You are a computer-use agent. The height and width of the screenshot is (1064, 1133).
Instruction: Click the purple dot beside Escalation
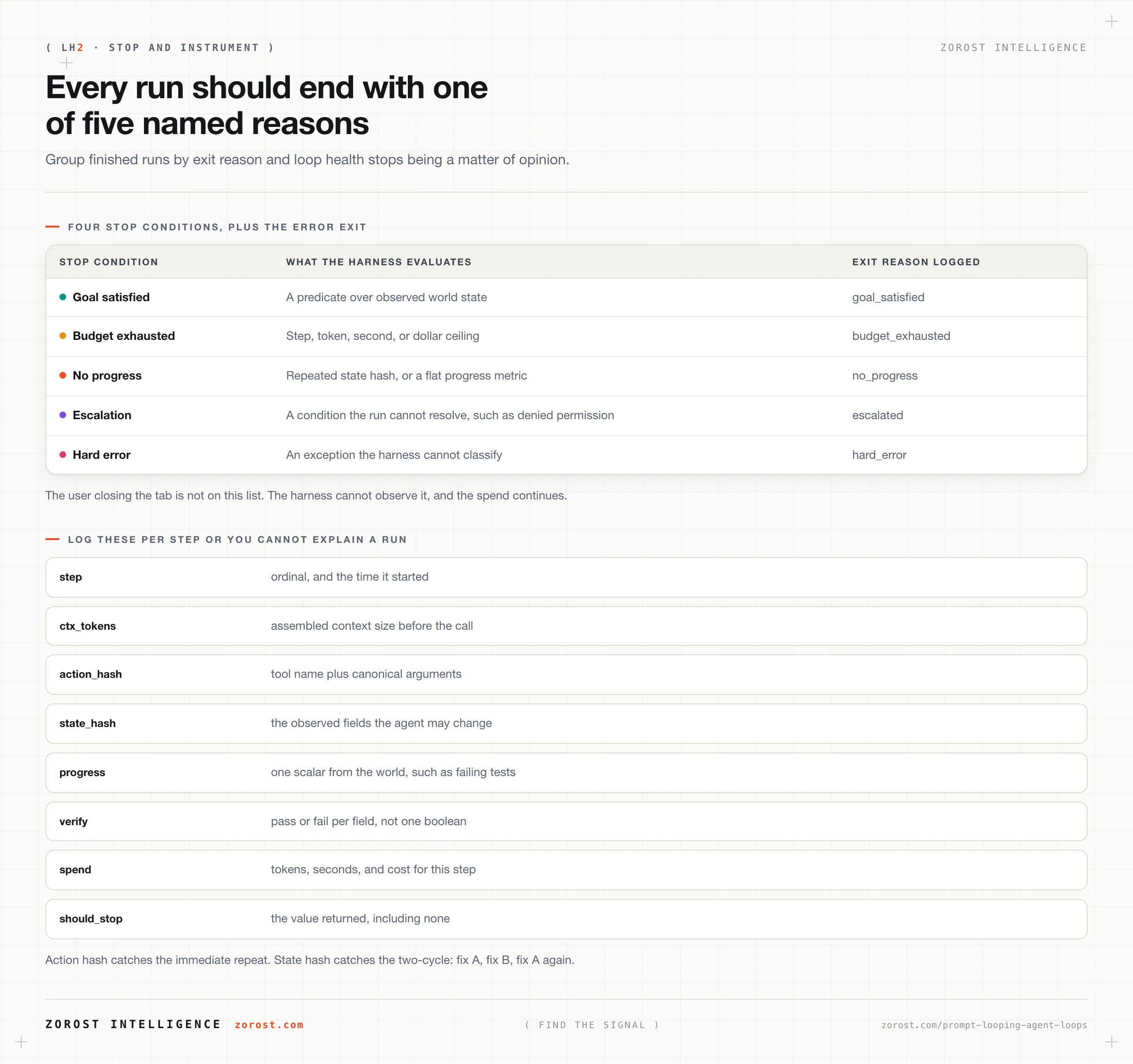click(x=63, y=415)
